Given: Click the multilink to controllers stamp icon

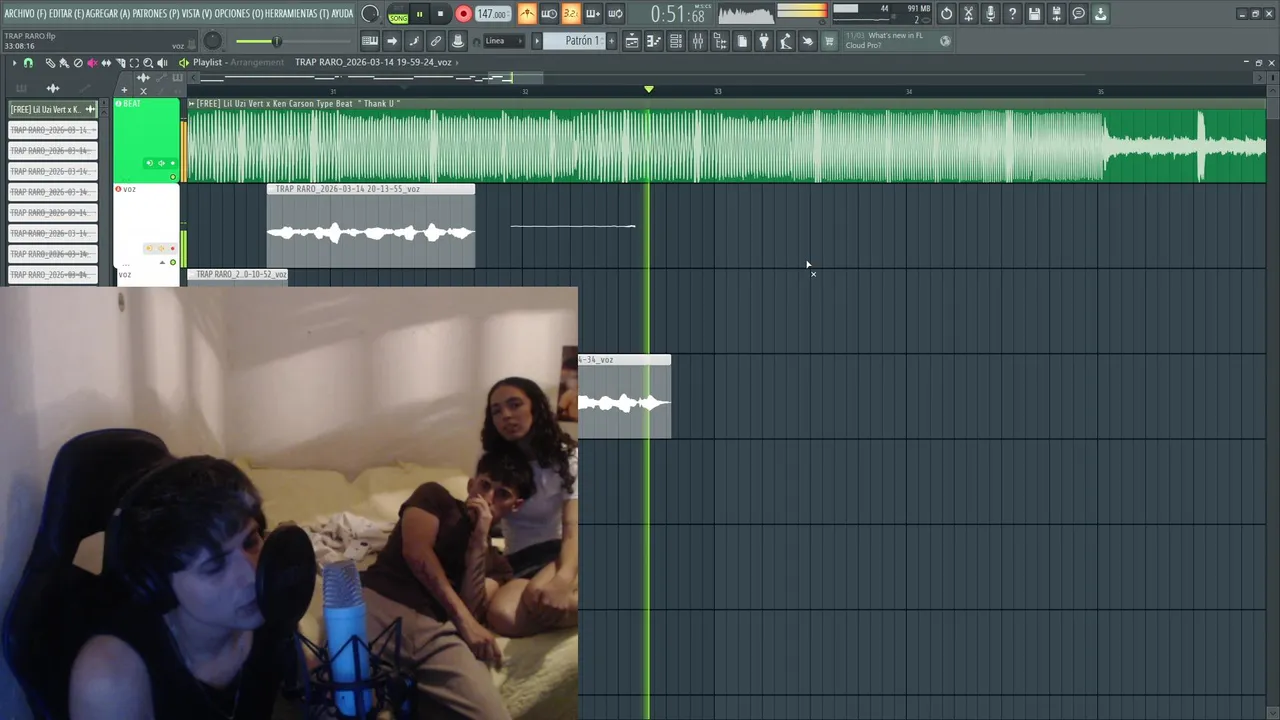Looking at the screenshot, I should tap(458, 41).
